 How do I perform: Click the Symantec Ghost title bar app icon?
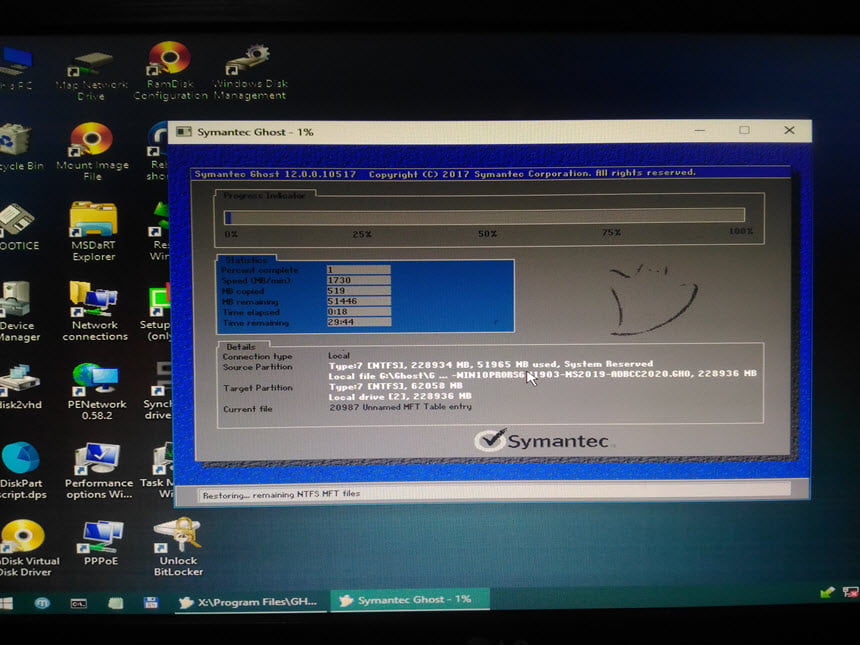[183, 132]
